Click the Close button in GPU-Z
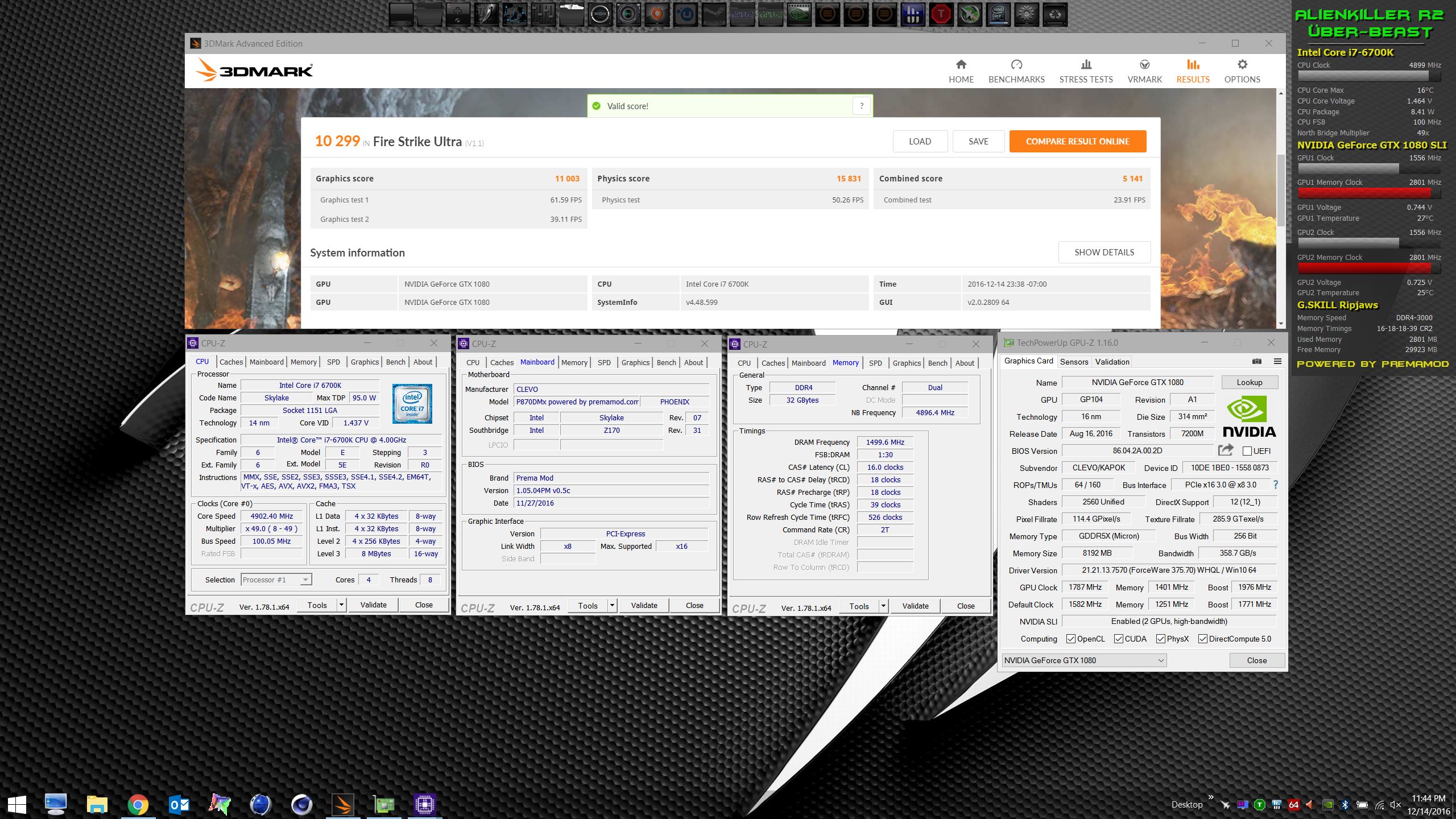 tap(1256, 660)
